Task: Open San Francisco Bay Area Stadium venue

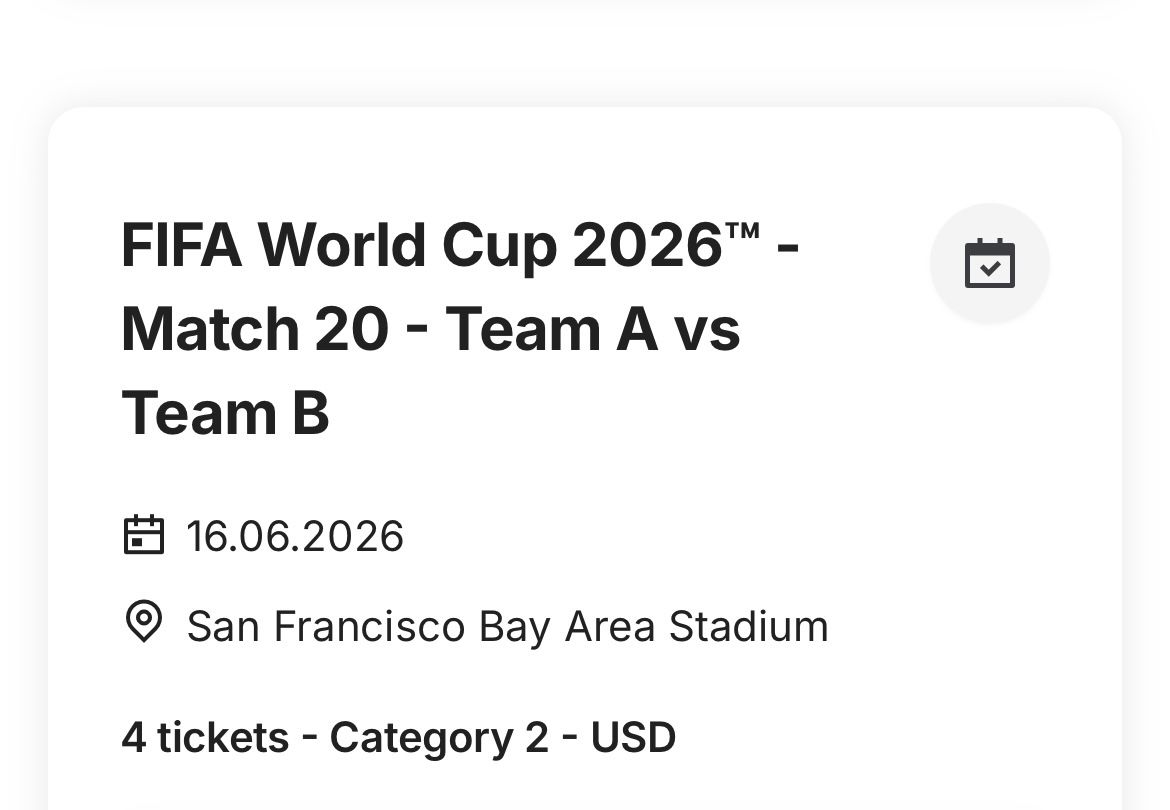Action: (507, 627)
